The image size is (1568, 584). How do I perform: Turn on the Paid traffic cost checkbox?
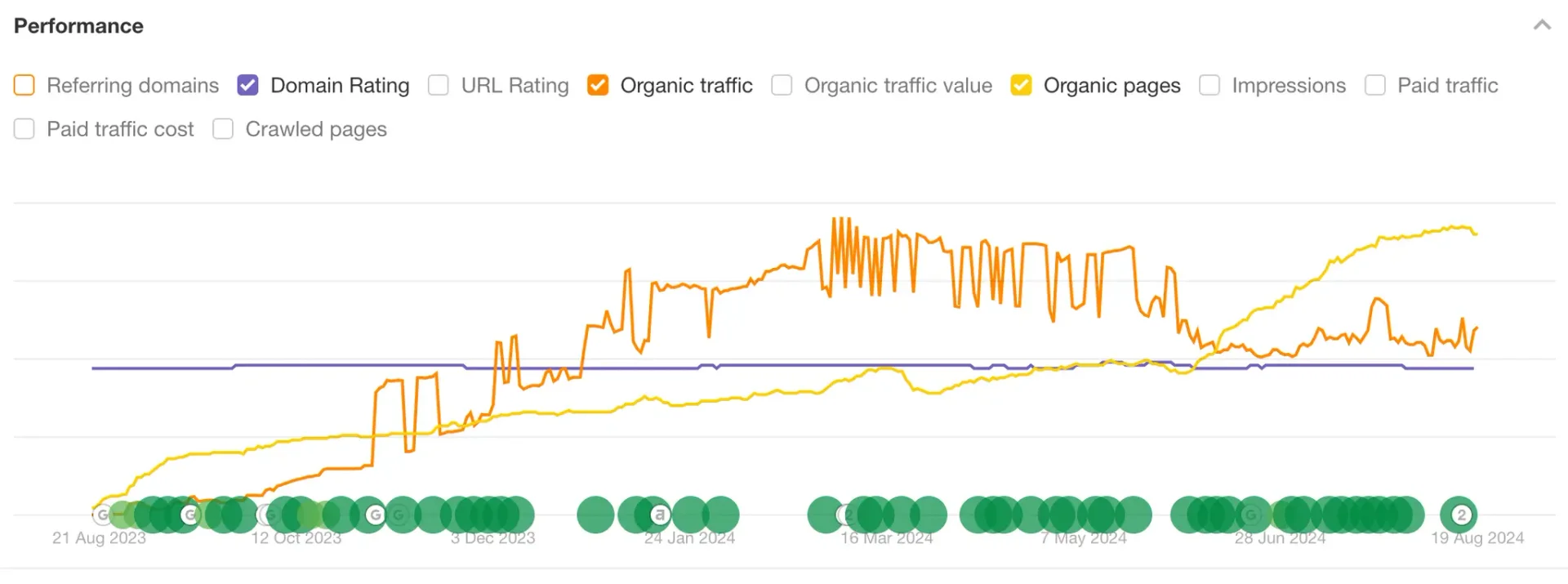(x=24, y=129)
